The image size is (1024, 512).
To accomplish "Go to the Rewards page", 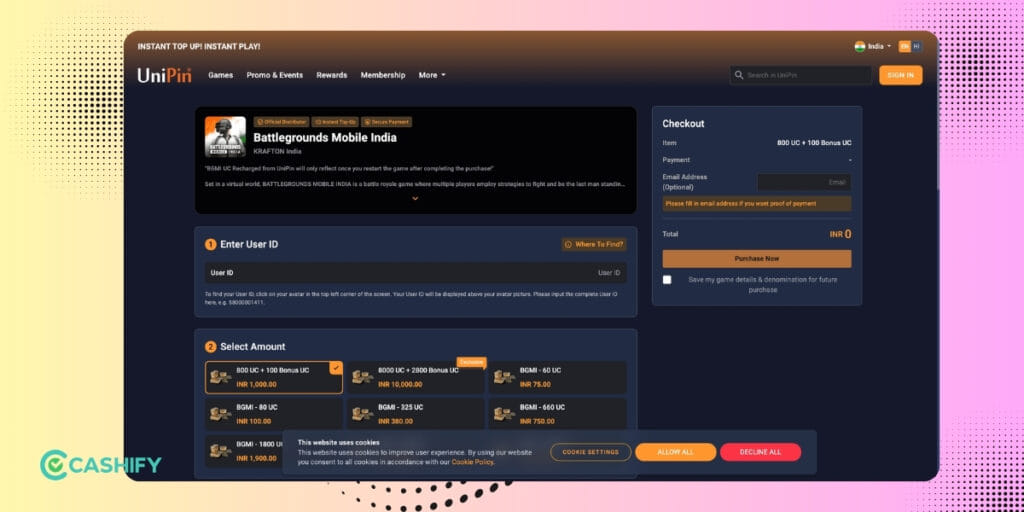I will [x=332, y=75].
